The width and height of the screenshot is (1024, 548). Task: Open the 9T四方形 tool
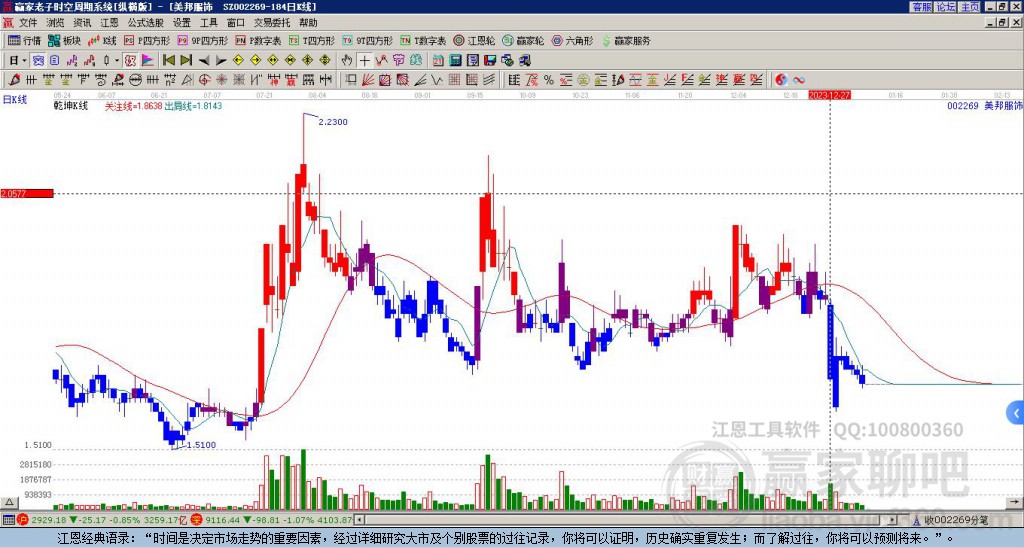[368, 40]
